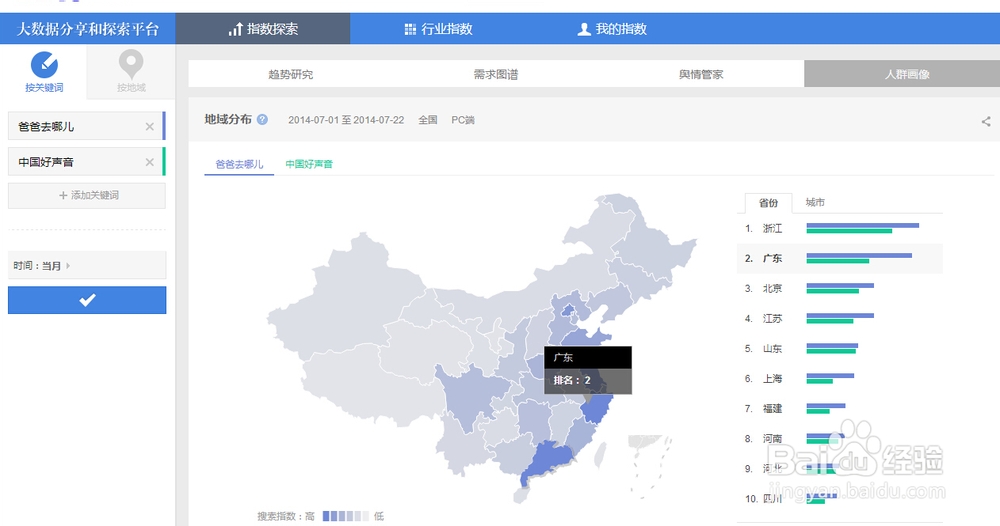Image resolution: width=1000 pixels, height=526 pixels.
Task: Click the 山东 row in ranking
Action: (839, 348)
